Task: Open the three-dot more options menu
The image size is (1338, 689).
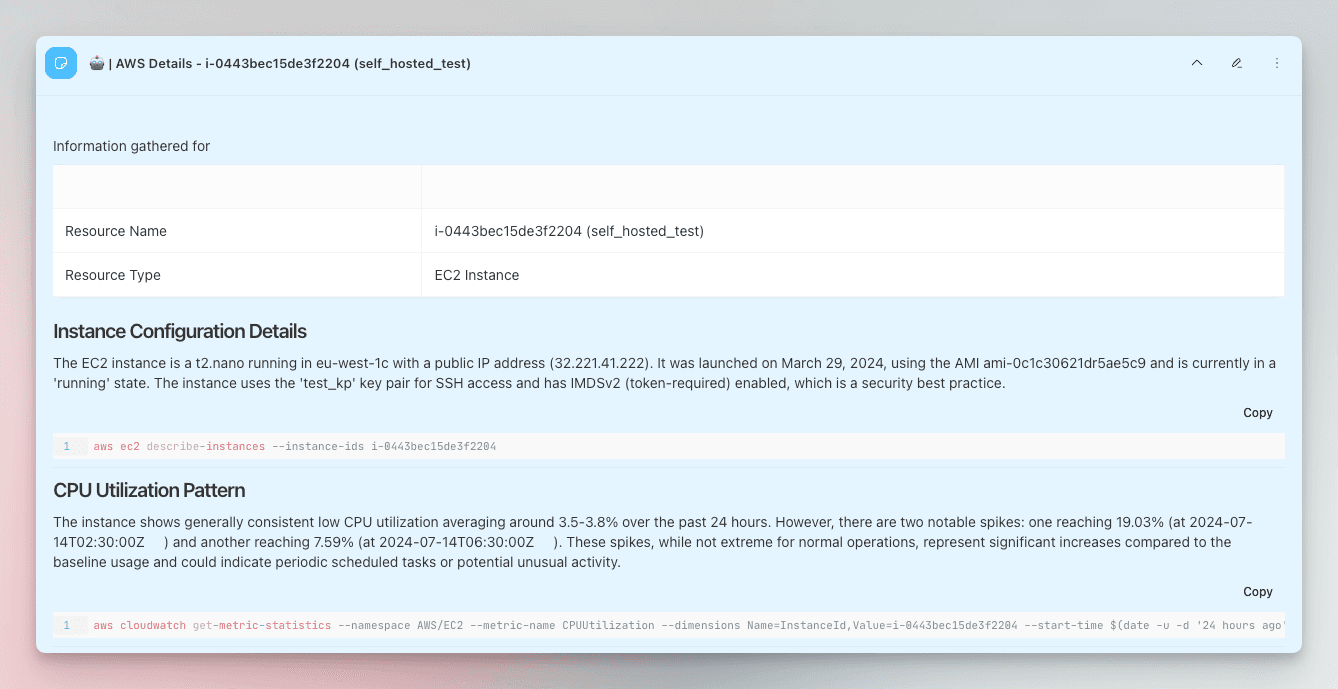Action: pyautogui.click(x=1277, y=63)
